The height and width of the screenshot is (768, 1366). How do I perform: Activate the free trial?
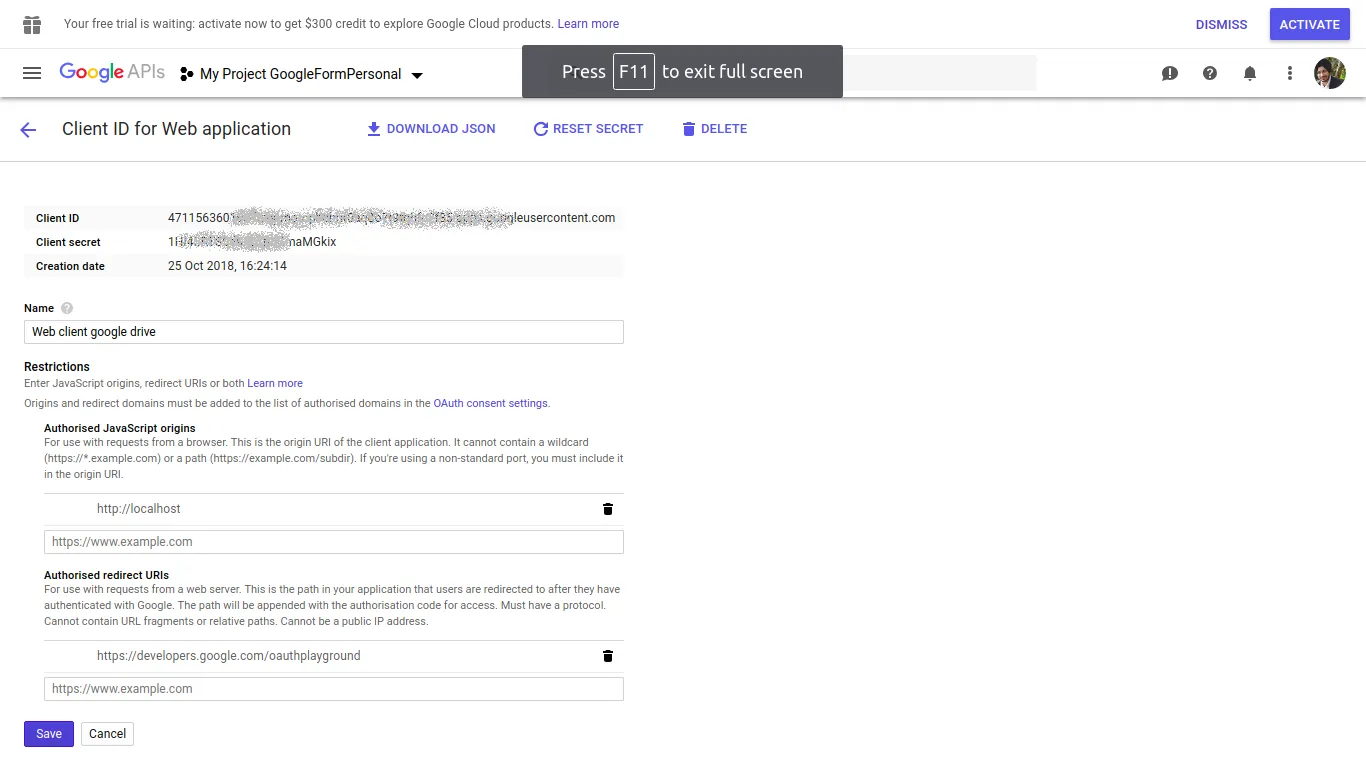1310,25
